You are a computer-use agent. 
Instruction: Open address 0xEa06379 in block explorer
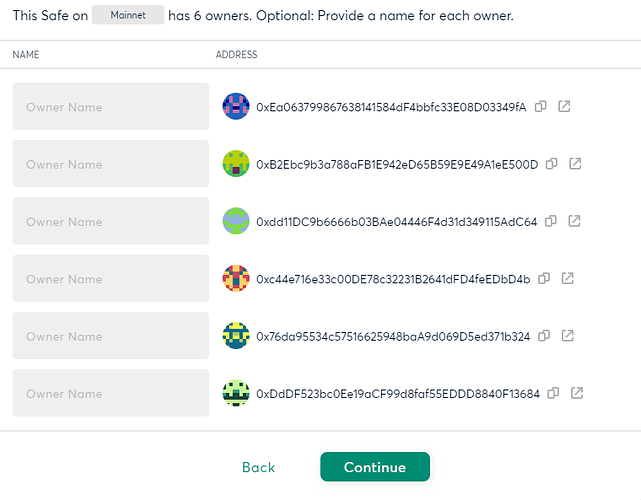click(564, 106)
